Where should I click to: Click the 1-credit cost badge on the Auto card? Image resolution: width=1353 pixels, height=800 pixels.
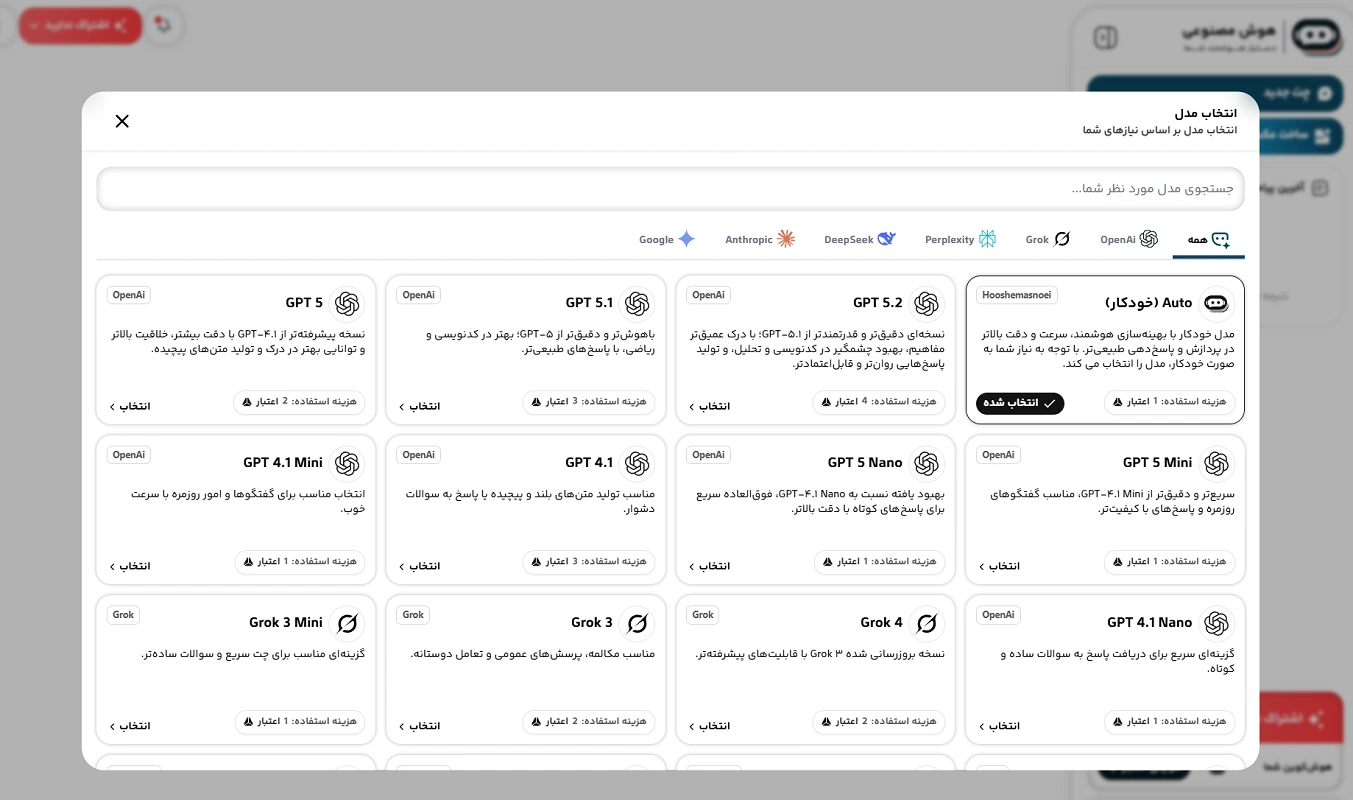pos(1170,402)
